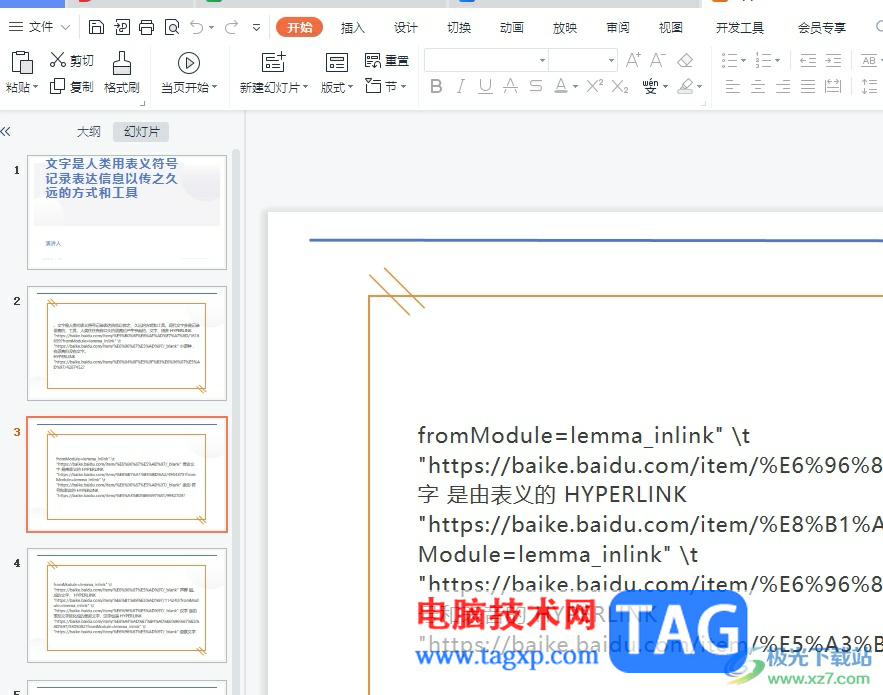883x695 pixels.
Task: Center align text
Action: pos(758,86)
